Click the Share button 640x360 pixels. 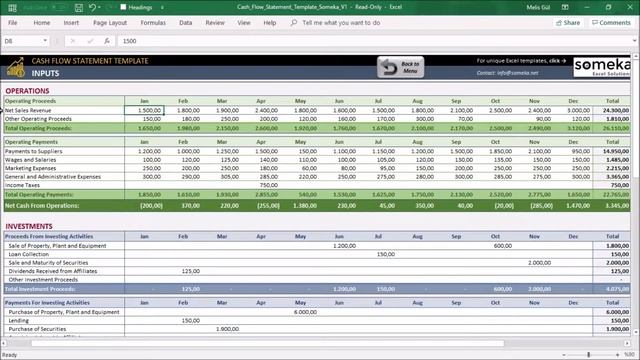coord(568,23)
